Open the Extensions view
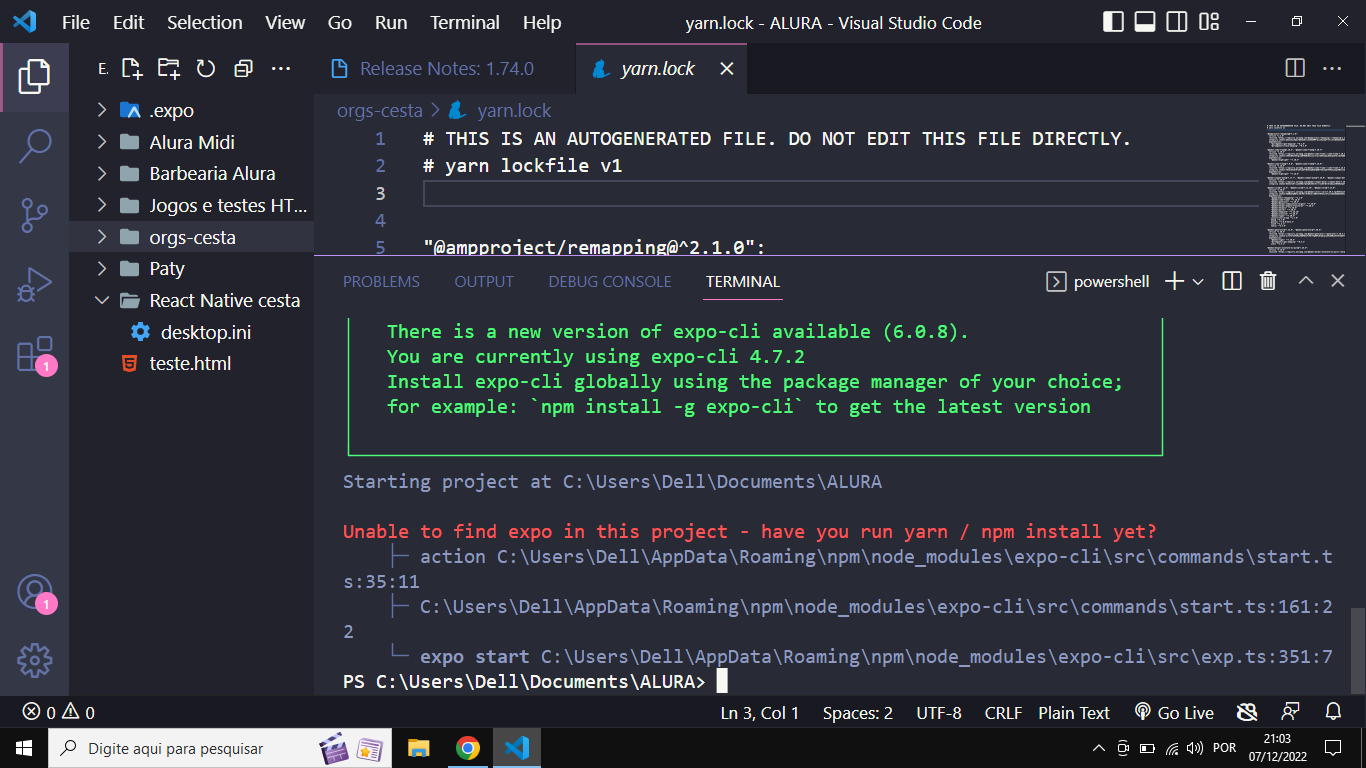 tap(34, 354)
